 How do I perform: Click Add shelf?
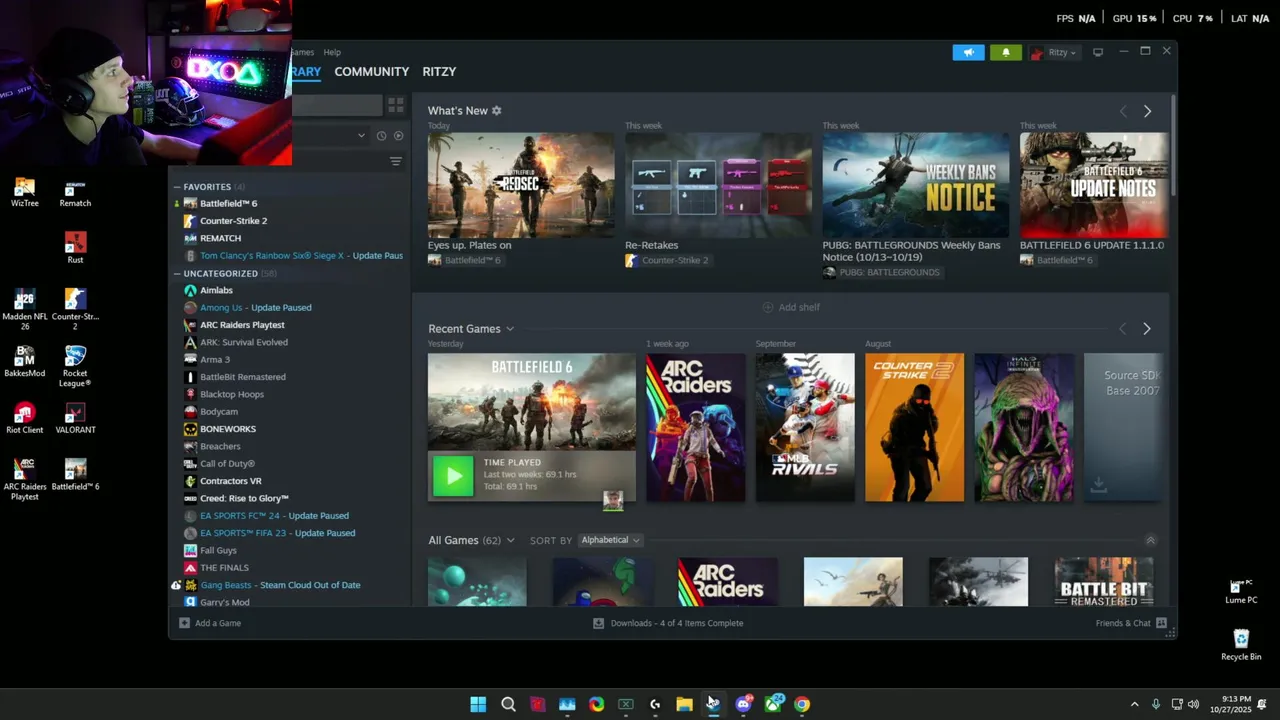point(791,307)
